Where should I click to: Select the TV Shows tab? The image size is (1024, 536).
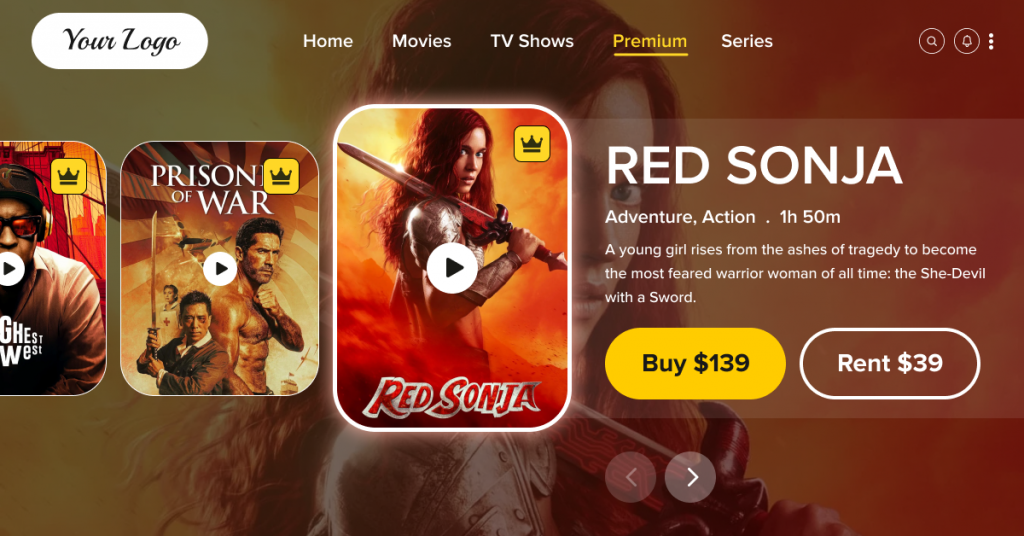[532, 41]
